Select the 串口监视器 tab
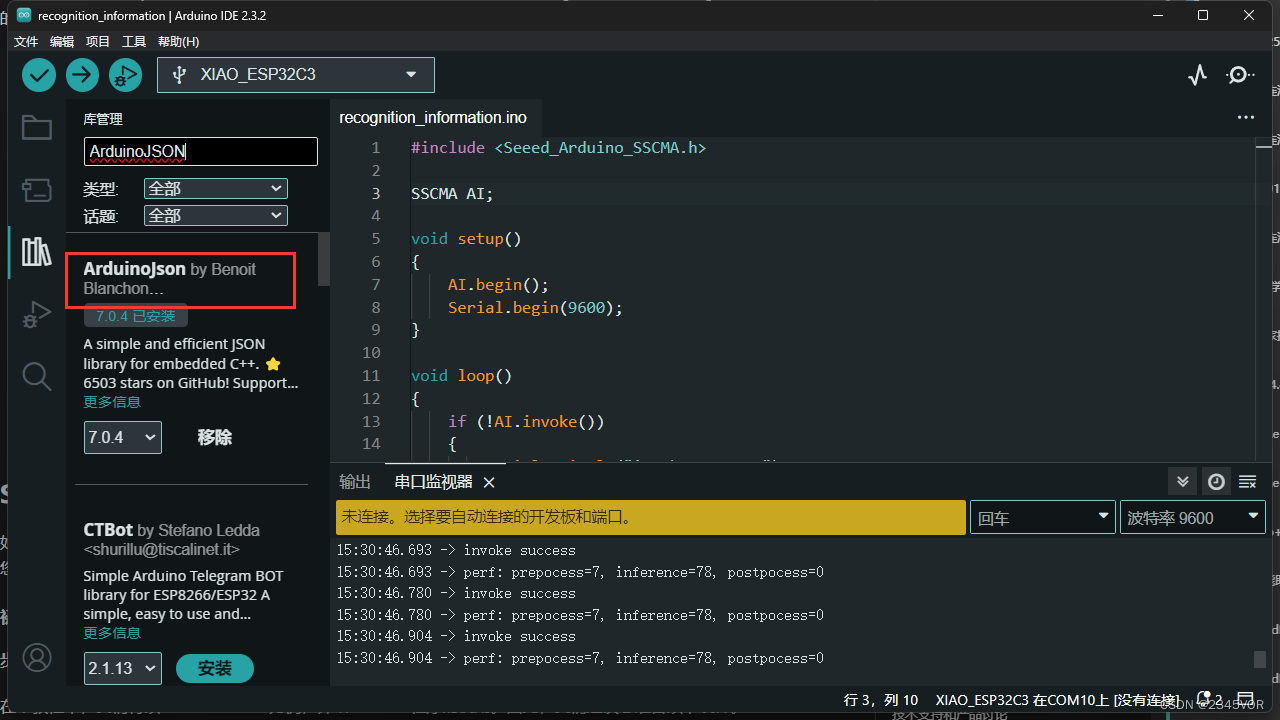This screenshot has width=1280, height=720. click(x=433, y=482)
